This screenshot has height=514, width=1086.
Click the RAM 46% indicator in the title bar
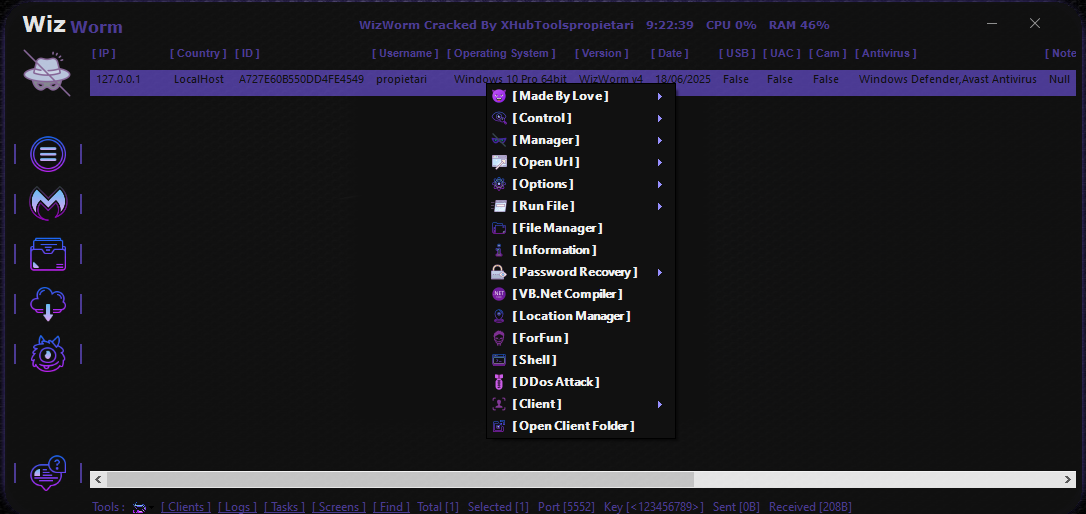799,25
